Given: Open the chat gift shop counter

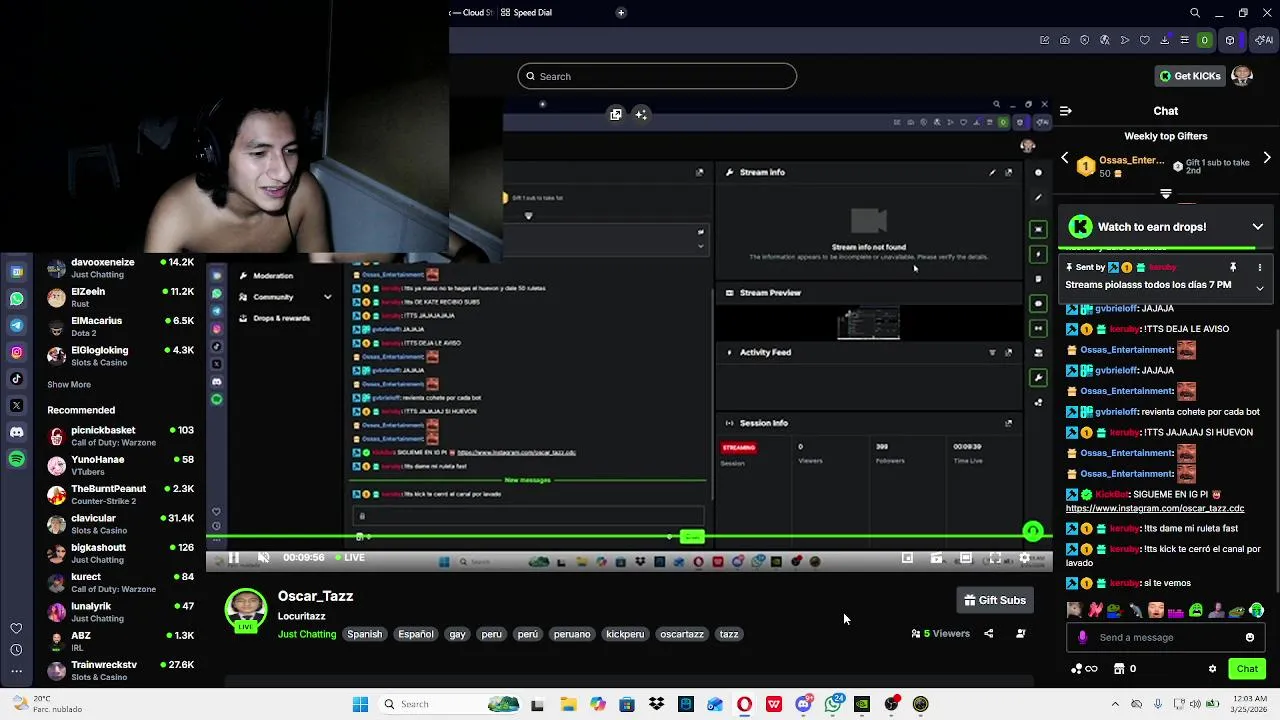Looking at the screenshot, I should (x=1125, y=669).
